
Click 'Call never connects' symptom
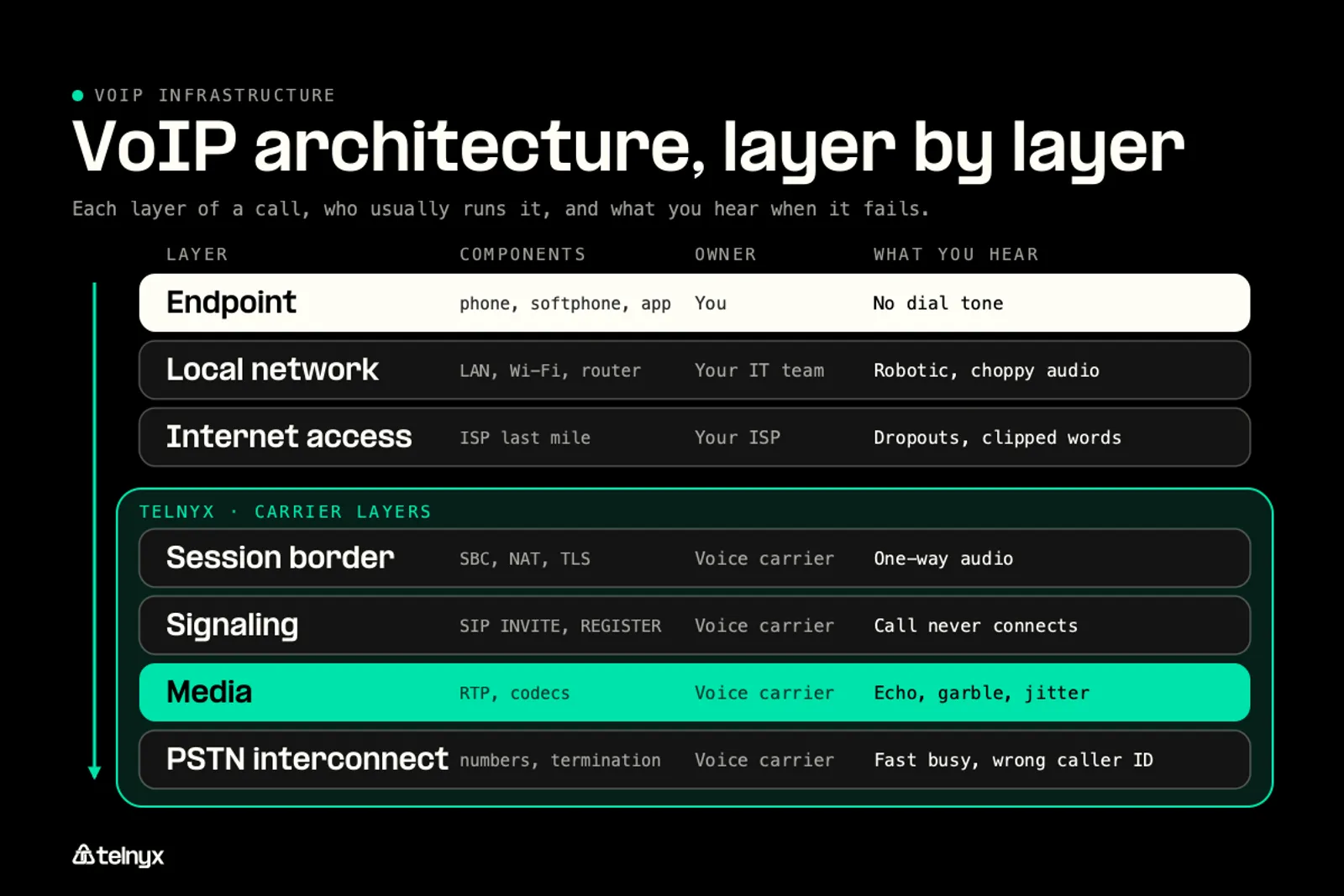[975, 626]
